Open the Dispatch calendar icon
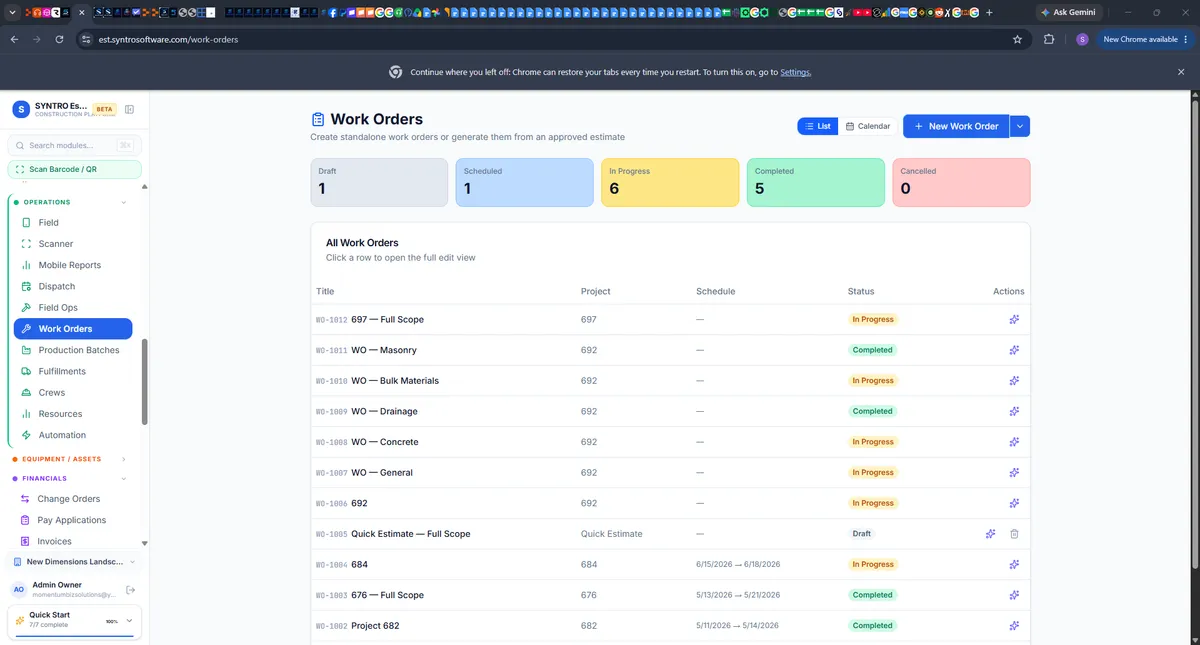The width and height of the screenshot is (1200, 645). pos(26,286)
